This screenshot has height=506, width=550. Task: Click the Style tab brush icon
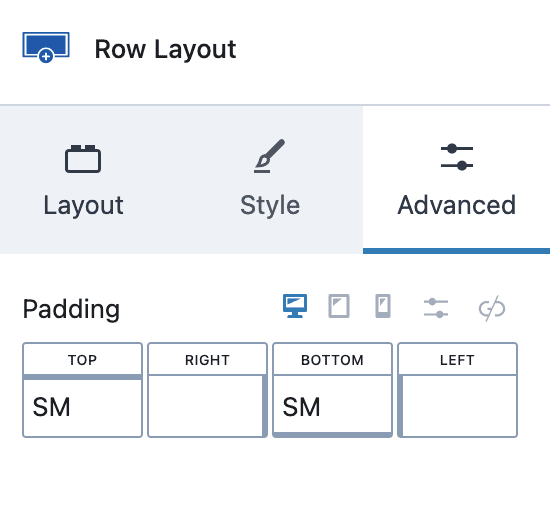click(x=269, y=156)
